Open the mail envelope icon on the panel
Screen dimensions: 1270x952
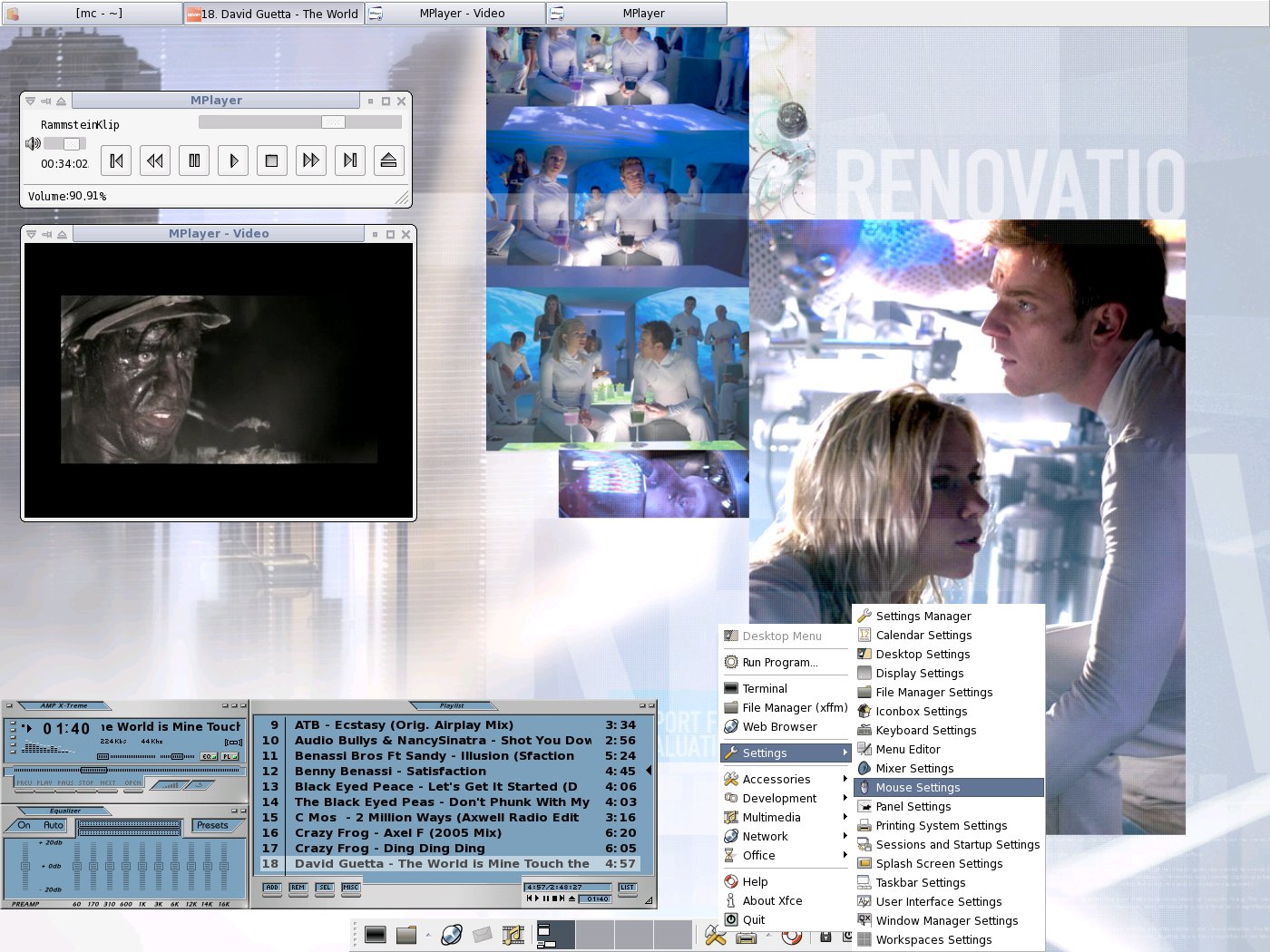[x=482, y=935]
